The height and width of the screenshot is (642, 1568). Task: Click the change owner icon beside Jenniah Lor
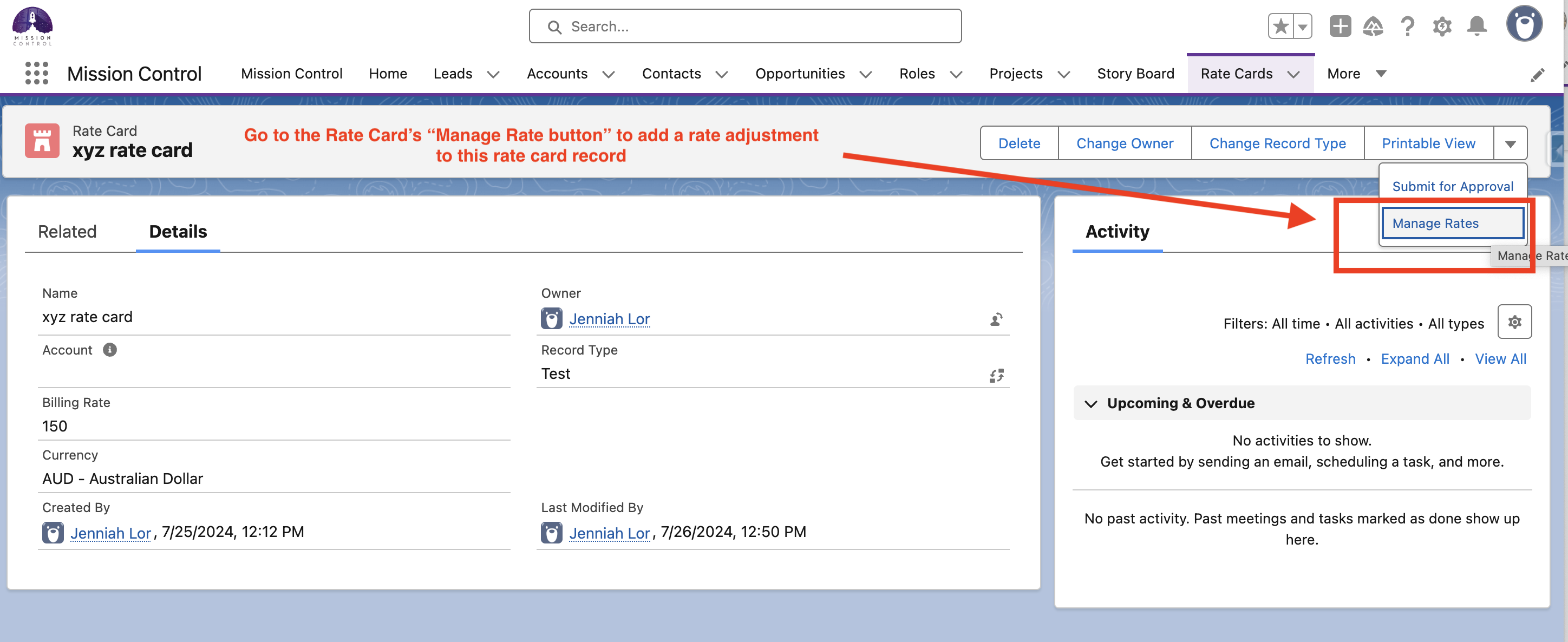click(996, 319)
